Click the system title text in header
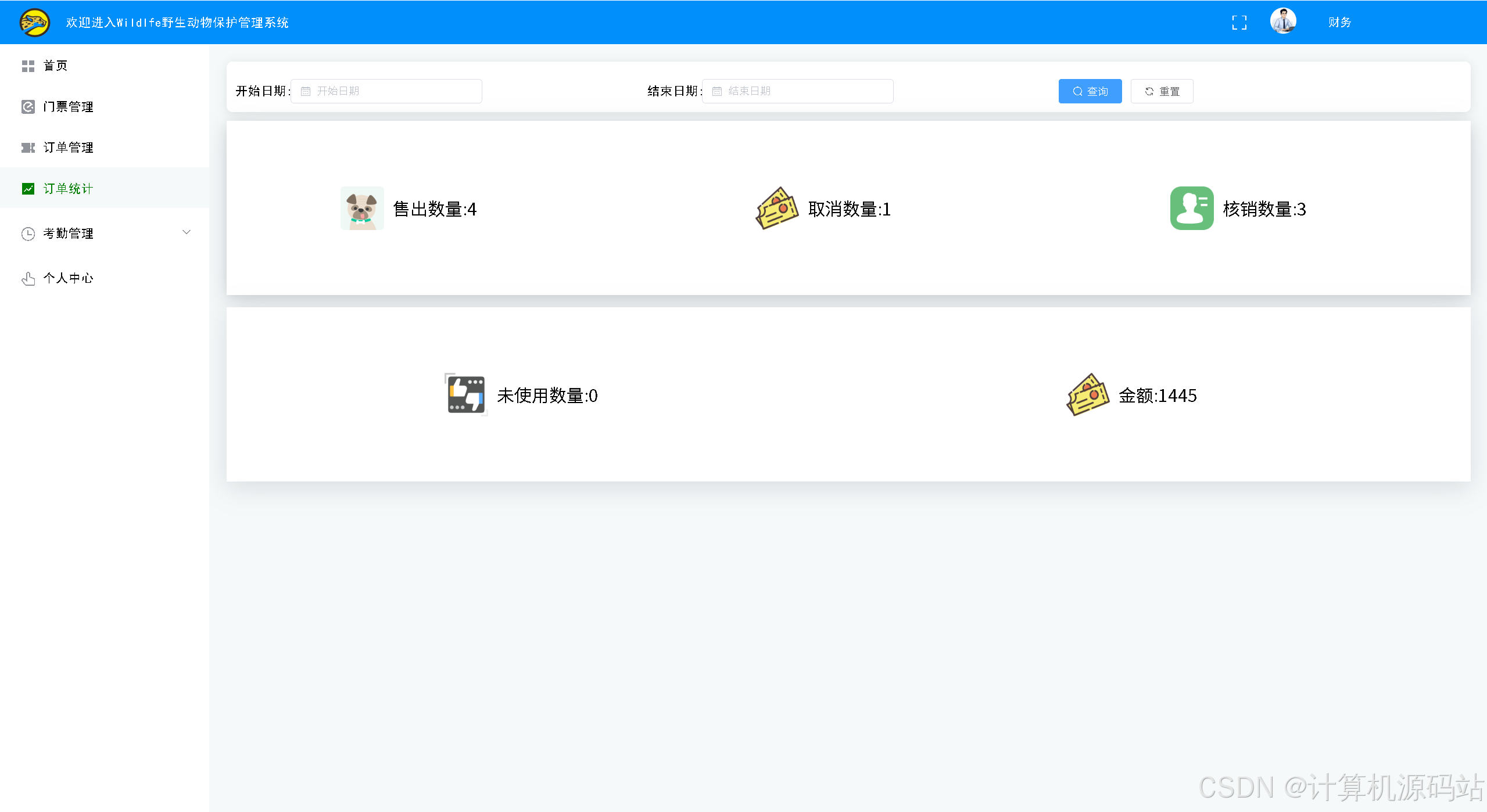This screenshot has height=812, width=1487. tap(177, 23)
